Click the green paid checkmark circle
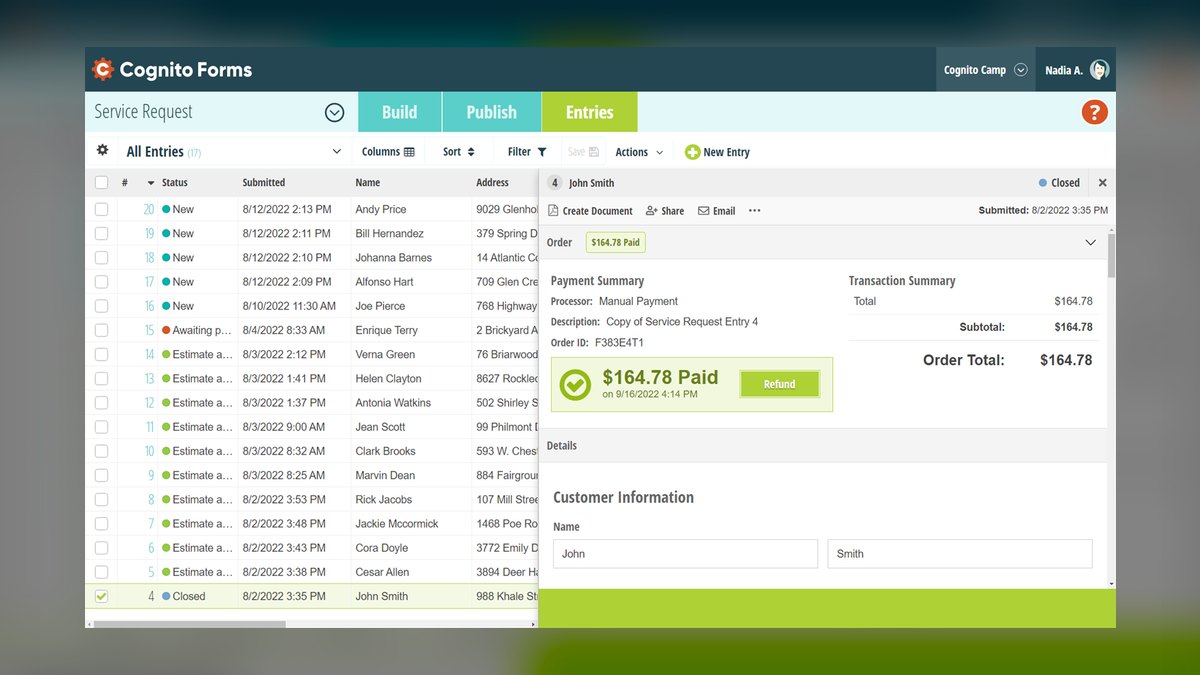Screen dimensions: 1200x675 tap(575, 384)
